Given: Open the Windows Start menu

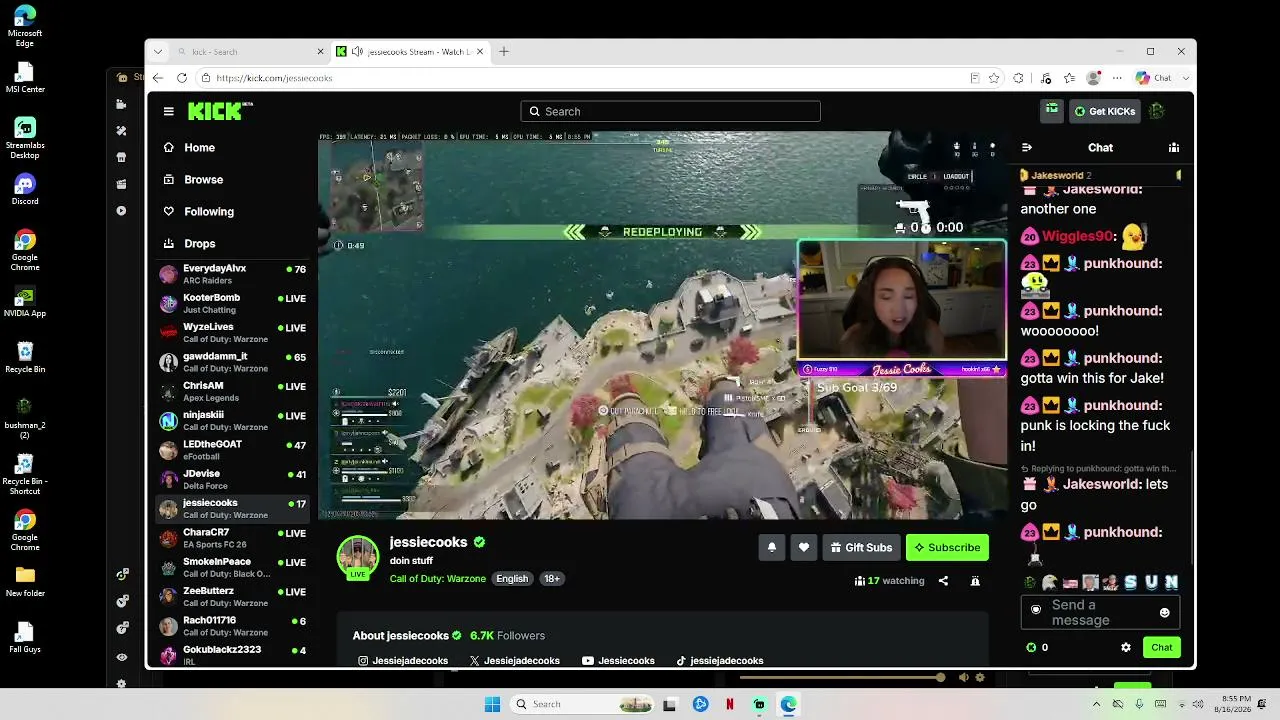Looking at the screenshot, I should point(492,704).
